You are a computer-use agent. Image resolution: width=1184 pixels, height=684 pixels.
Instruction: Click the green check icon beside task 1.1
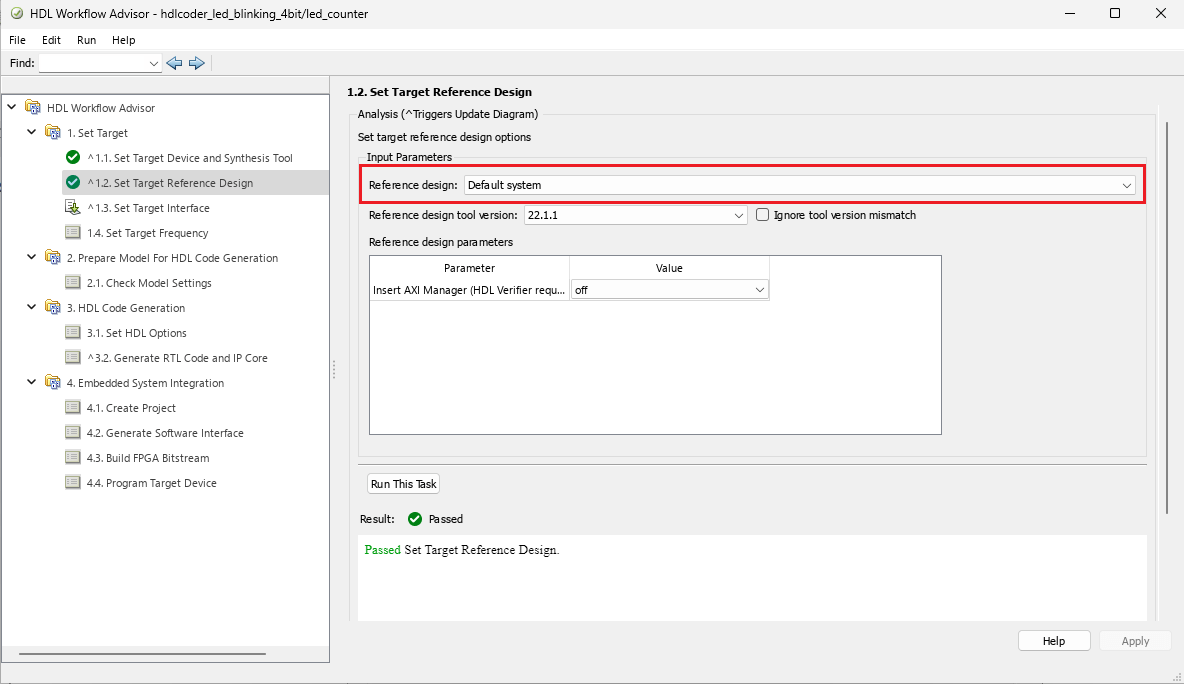click(x=73, y=158)
